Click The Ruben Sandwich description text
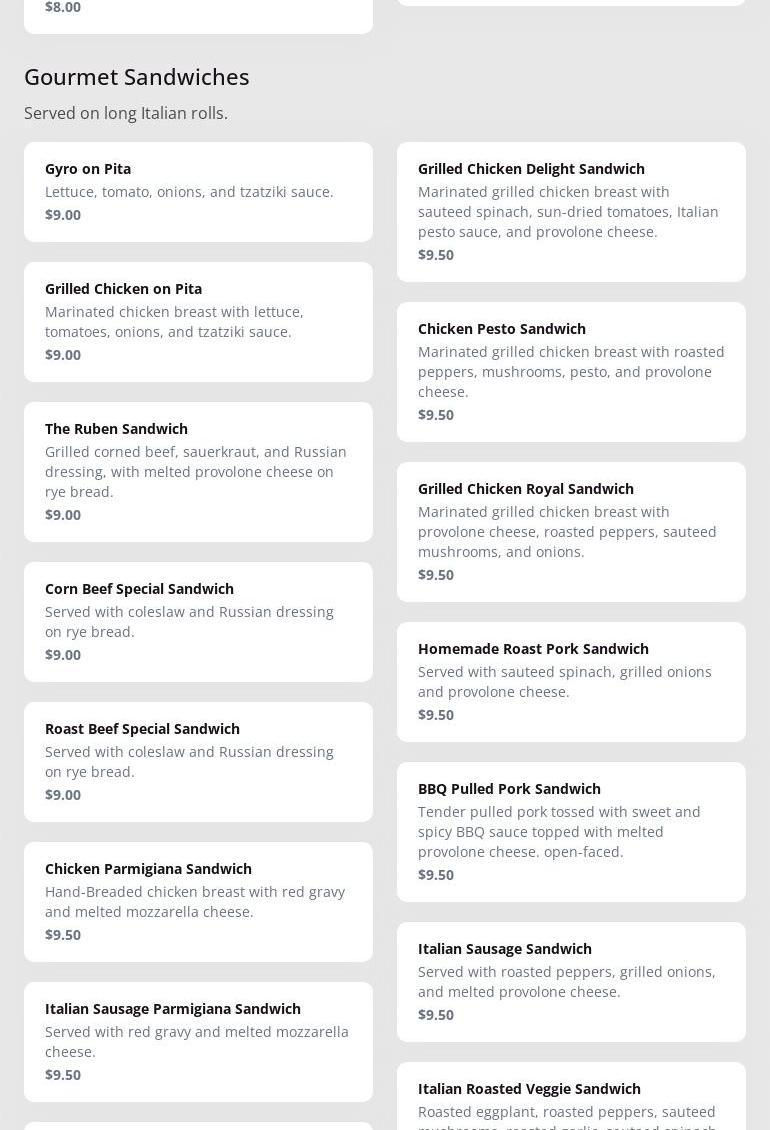770x1130 pixels. (x=196, y=472)
